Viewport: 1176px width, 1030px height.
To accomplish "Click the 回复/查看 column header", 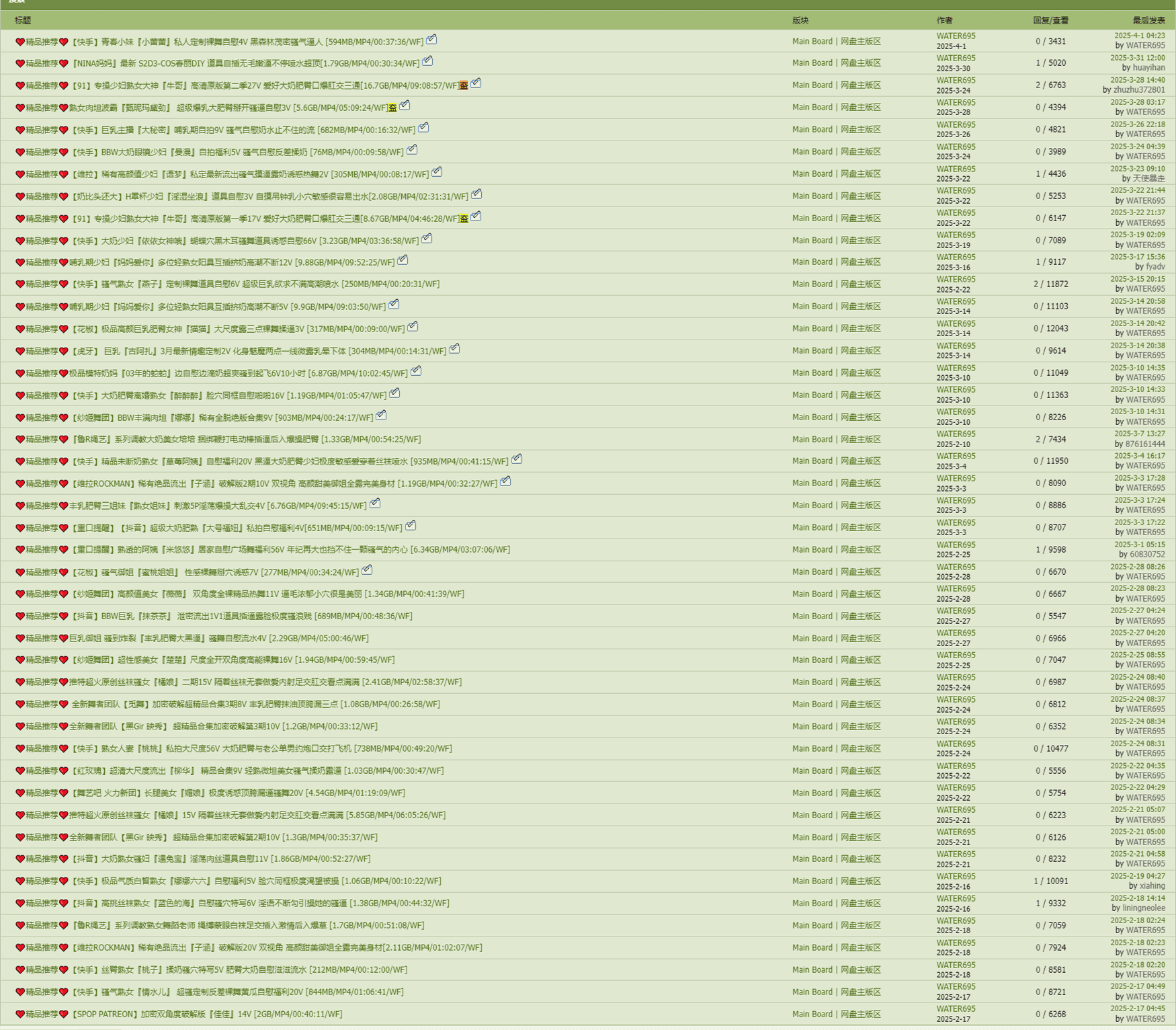I will pyautogui.click(x=1050, y=20).
